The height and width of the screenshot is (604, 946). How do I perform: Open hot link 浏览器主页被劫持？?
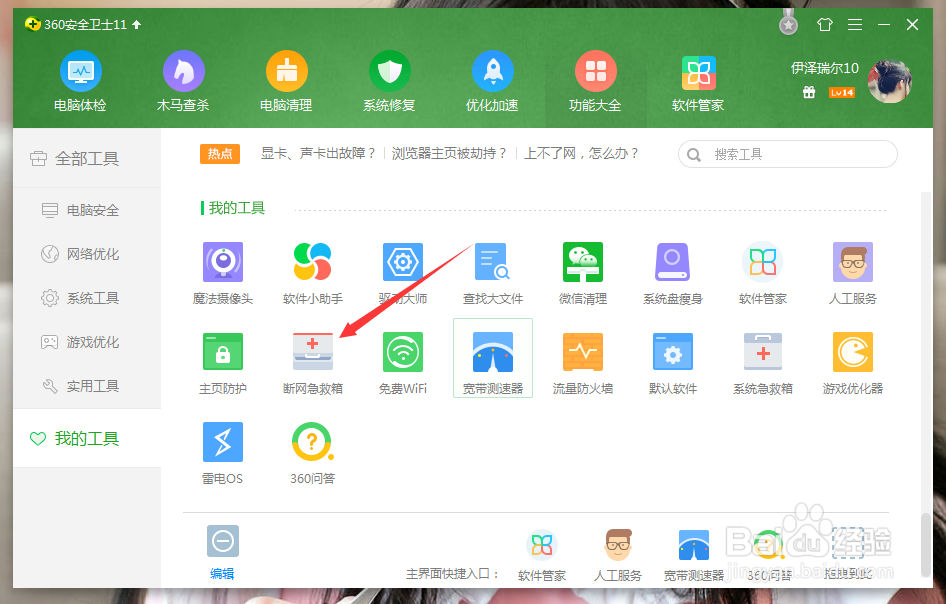[449, 154]
